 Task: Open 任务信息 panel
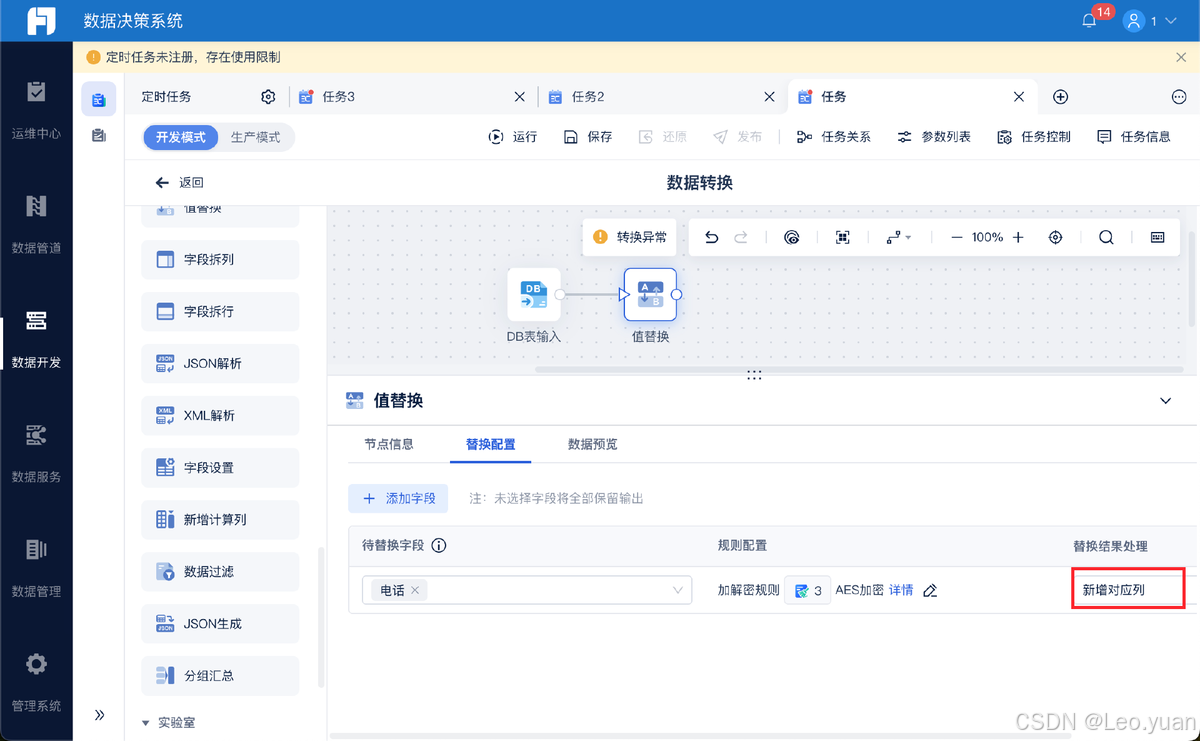1134,137
